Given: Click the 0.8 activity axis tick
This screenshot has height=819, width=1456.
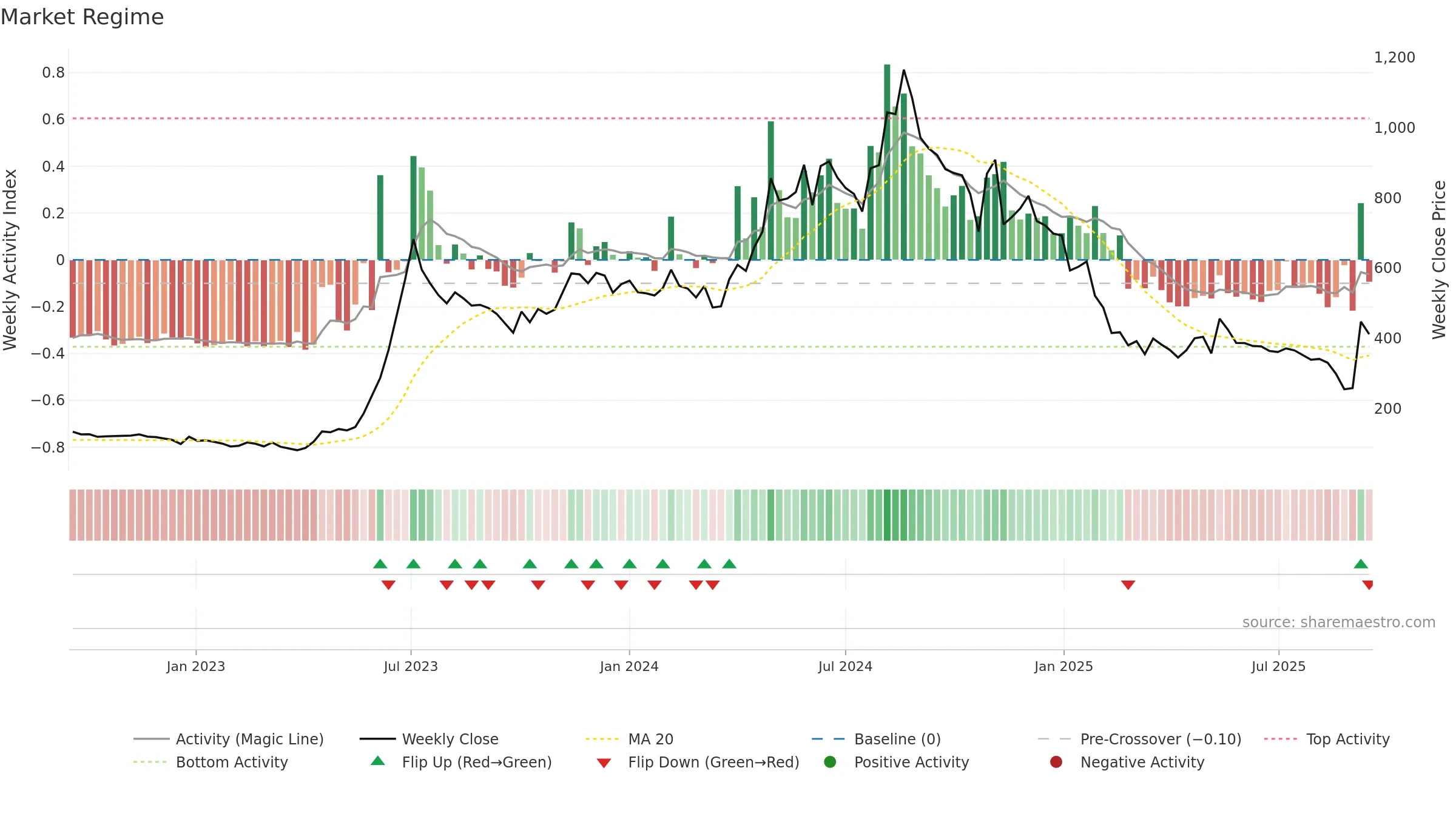Looking at the screenshot, I should pyautogui.click(x=53, y=73).
